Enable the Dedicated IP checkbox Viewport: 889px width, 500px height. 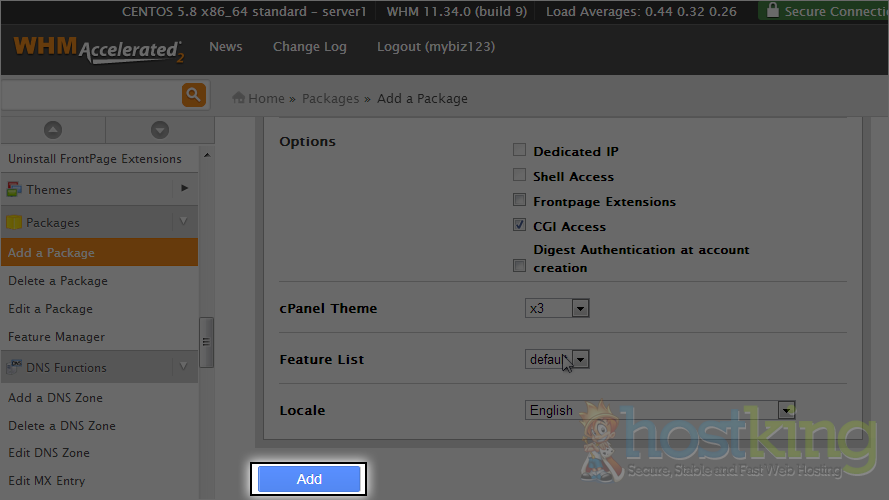click(x=519, y=151)
